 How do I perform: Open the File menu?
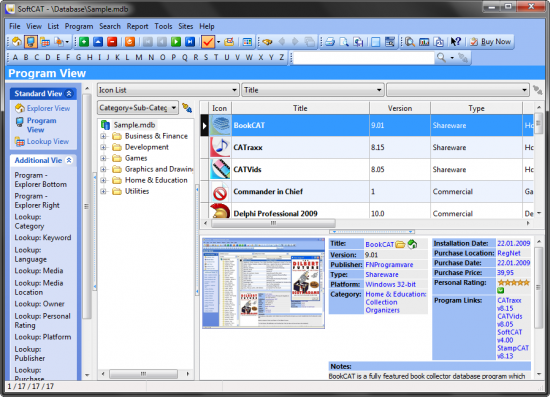[x=15, y=26]
